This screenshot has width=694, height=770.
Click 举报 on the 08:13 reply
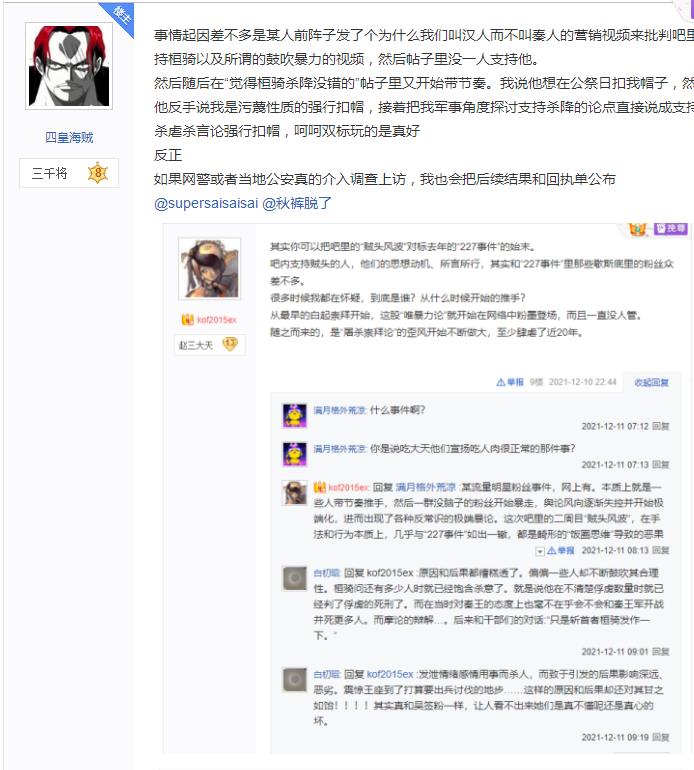560,550
